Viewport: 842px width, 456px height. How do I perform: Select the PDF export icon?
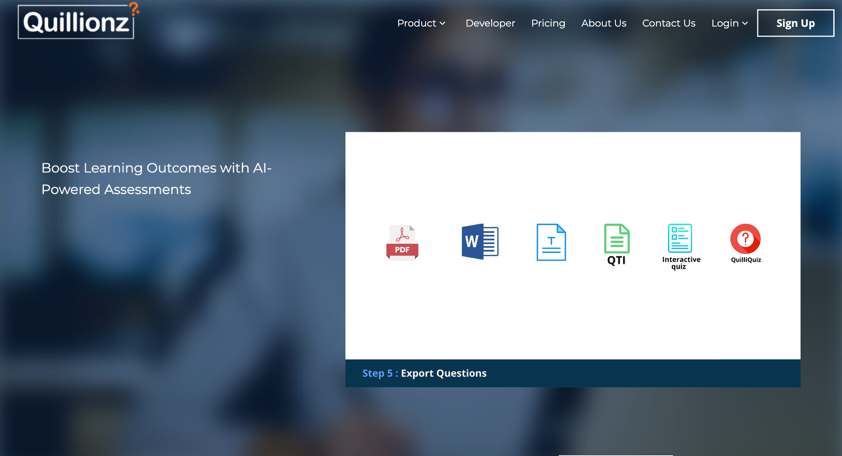coord(402,242)
